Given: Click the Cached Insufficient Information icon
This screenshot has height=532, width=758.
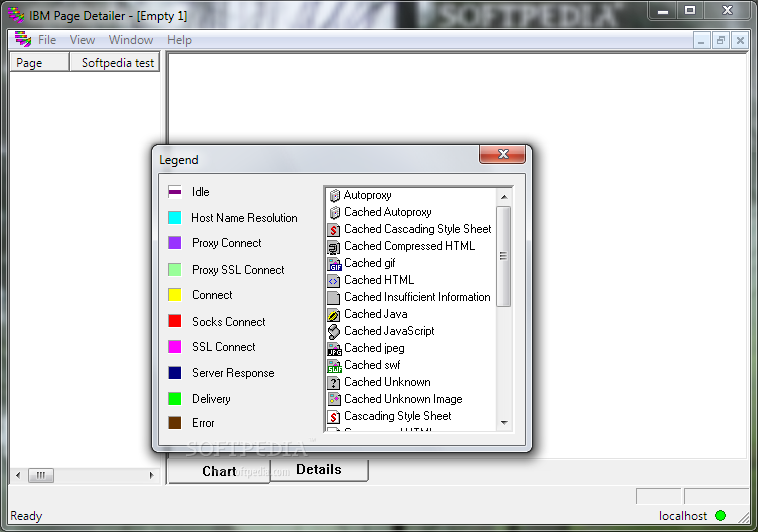Looking at the screenshot, I should [335, 297].
